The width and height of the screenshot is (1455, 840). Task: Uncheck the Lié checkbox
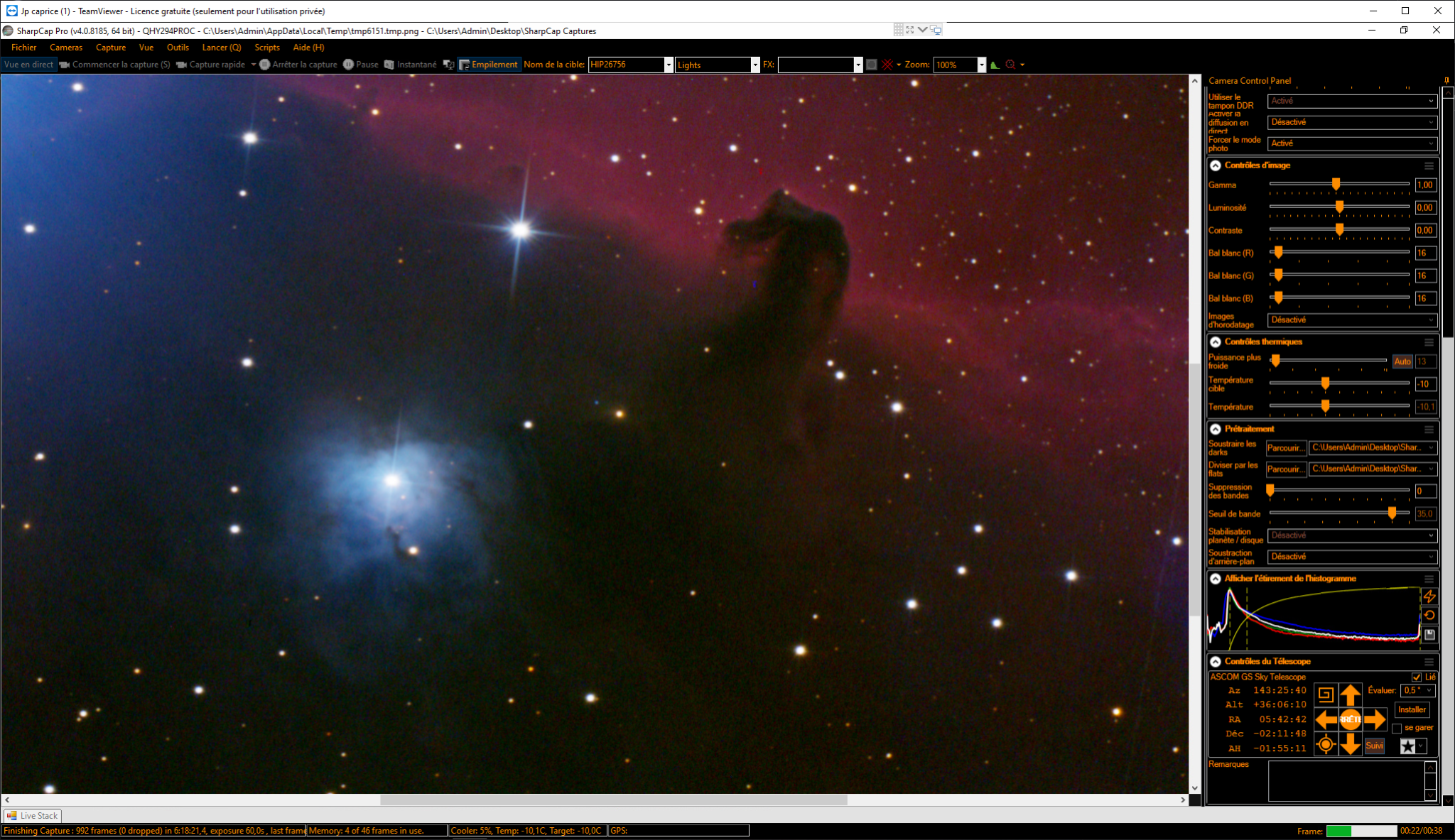pos(1417,677)
